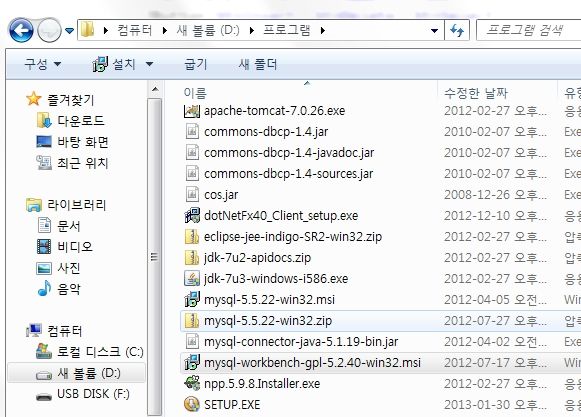This screenshot has width=581, height=417.
Task: Click the mysql-connector-java-5.1.19-bin.jar file icon
Action: (x=192, y=341)
